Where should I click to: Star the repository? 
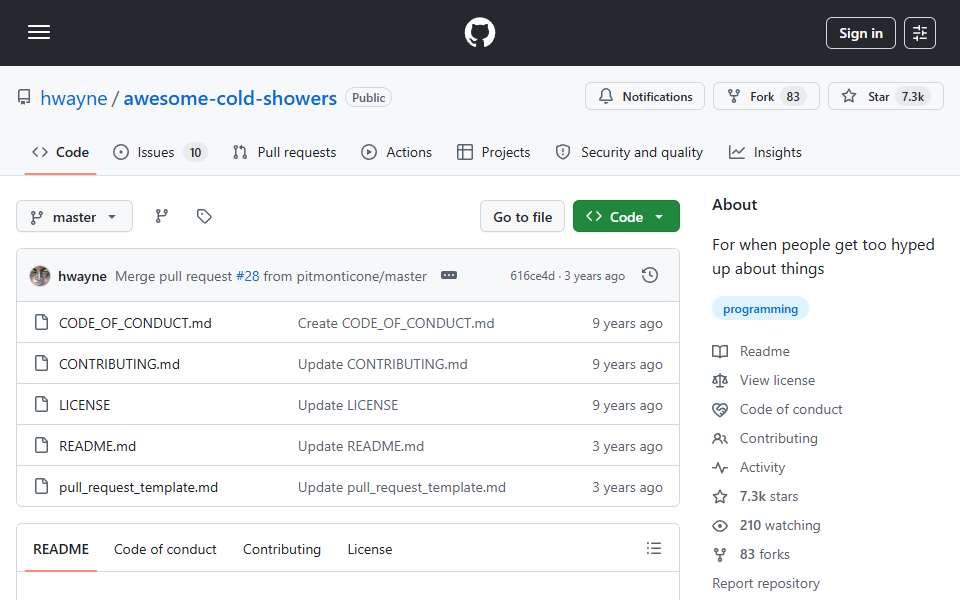pyautogui.click(x=885, y=96)
